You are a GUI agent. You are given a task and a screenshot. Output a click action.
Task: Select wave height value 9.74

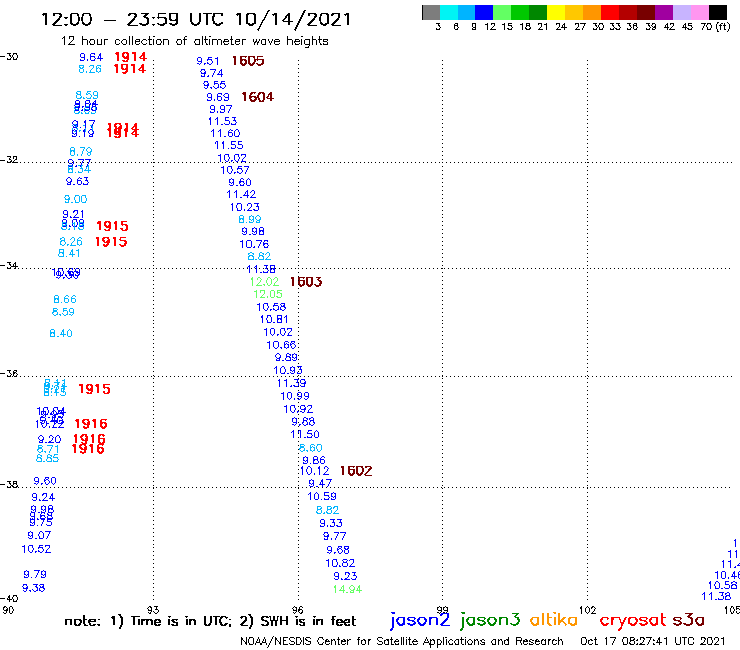(x=211, y=73)
